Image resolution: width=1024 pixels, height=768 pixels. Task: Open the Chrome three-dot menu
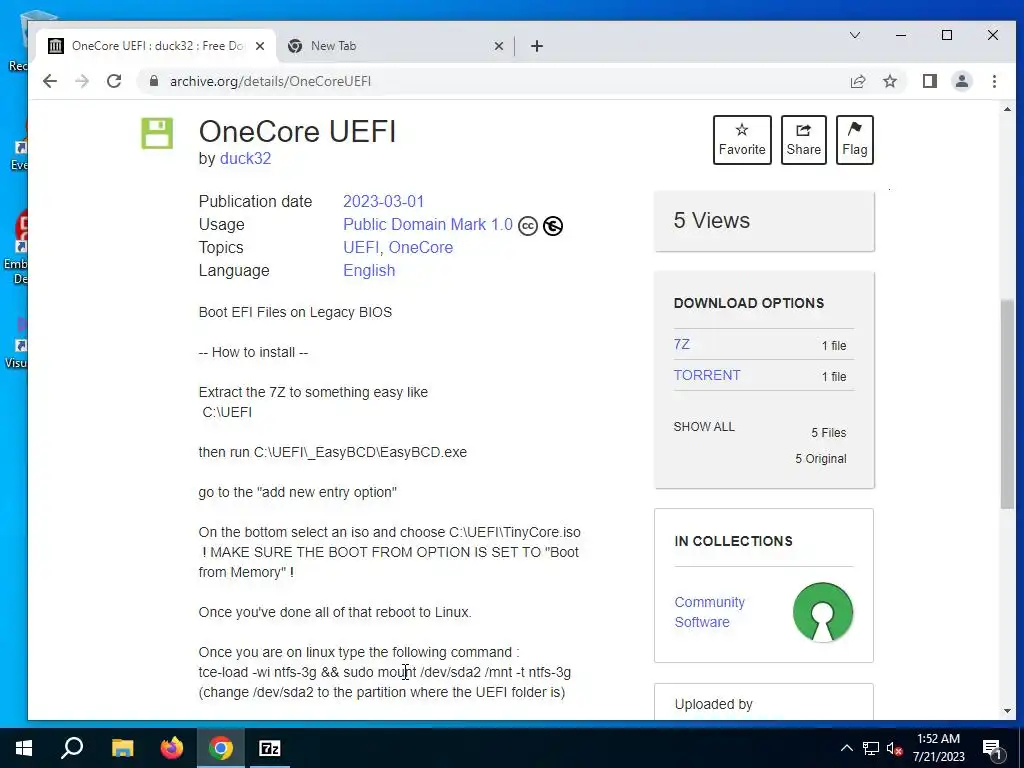995,81
